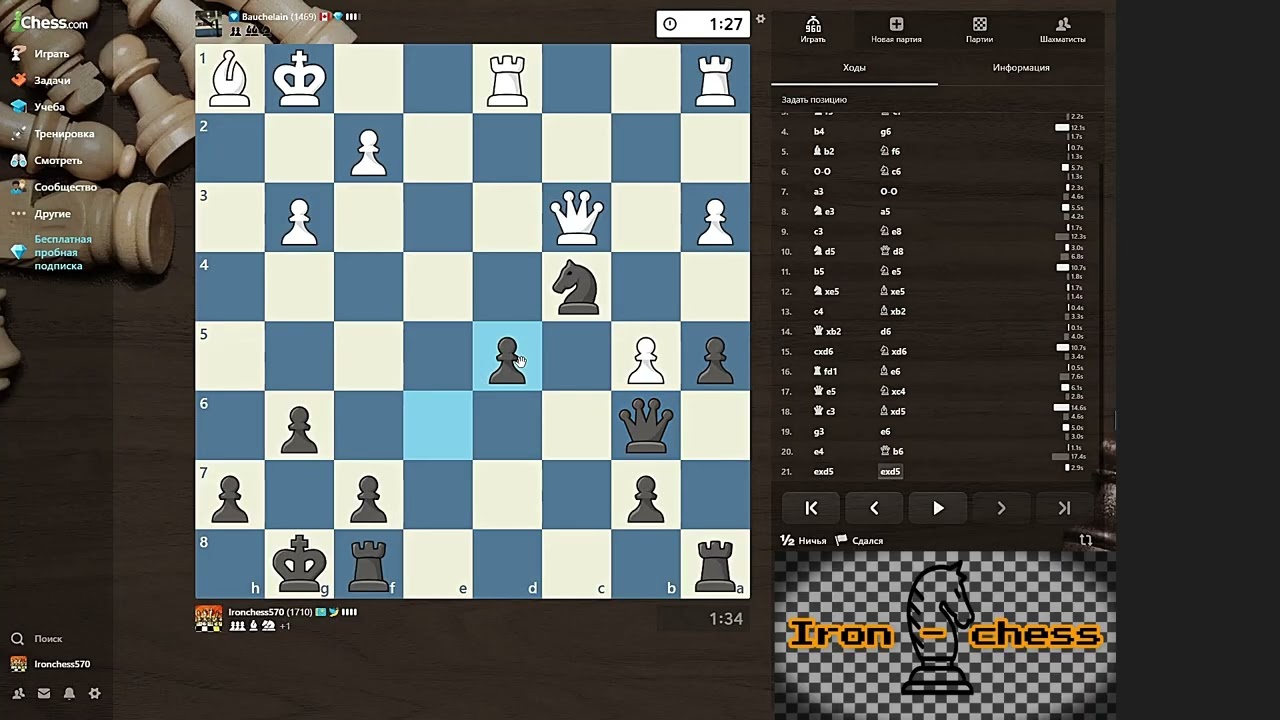This screenshot has height=720, width=1280.
Task: Click the black king on g8
Action: (x=300, y=564)
